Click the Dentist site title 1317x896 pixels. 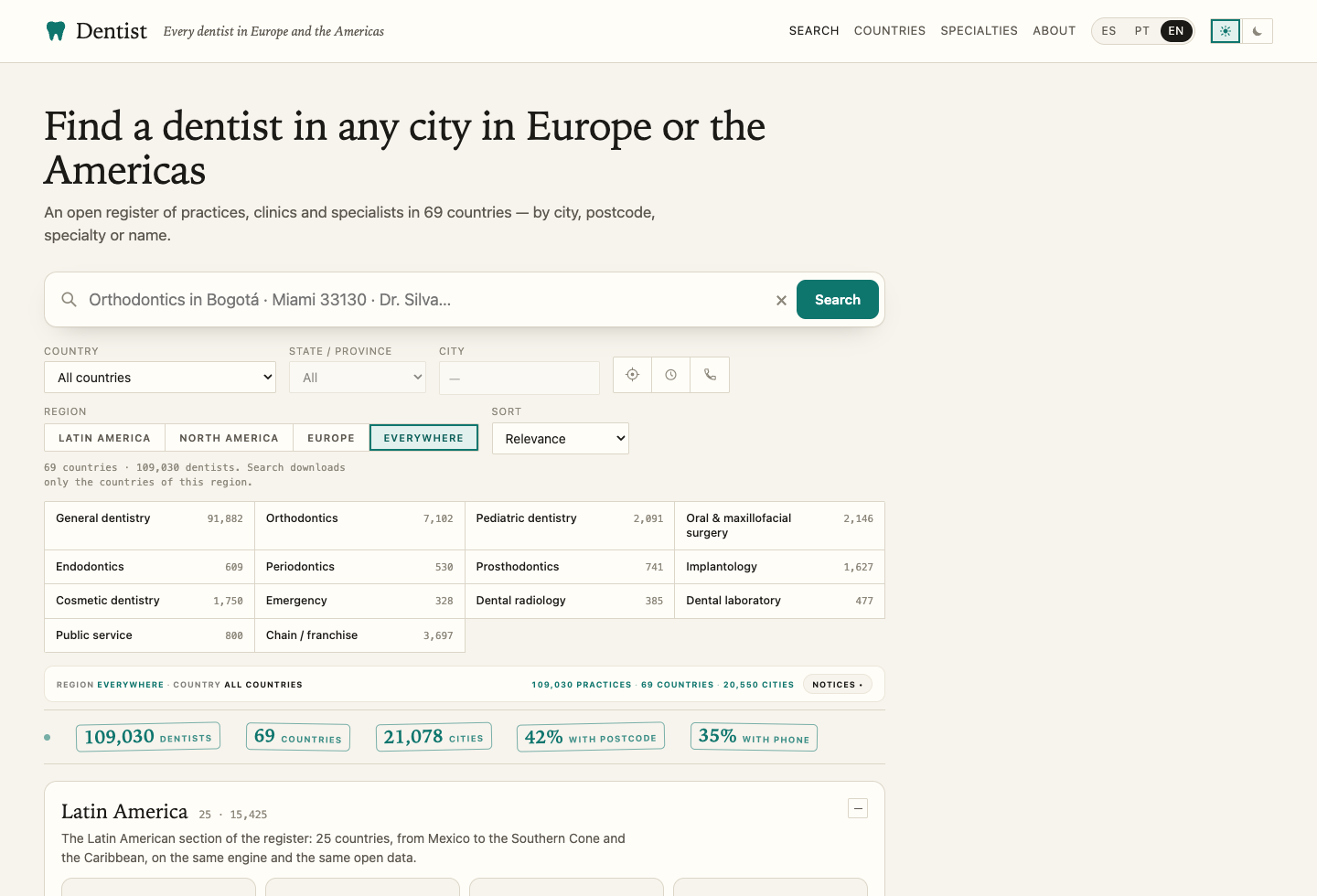[112, 31]
